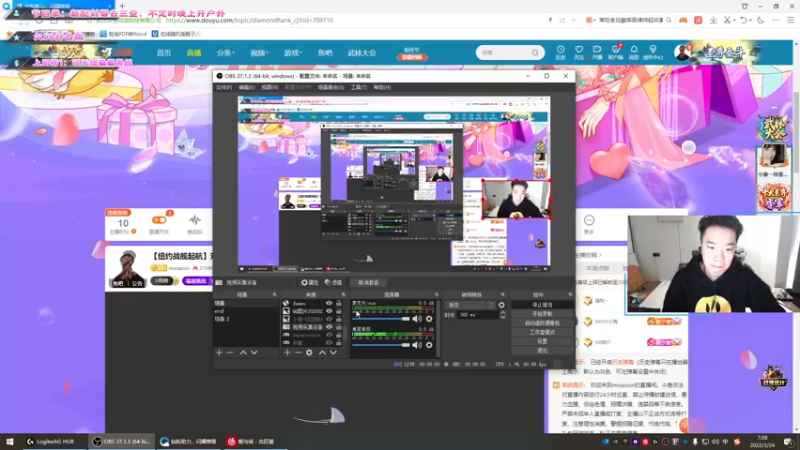Open OBS 工具(T) menu
This screenshot has height=450, width=800.
click(x=359, y=87)
